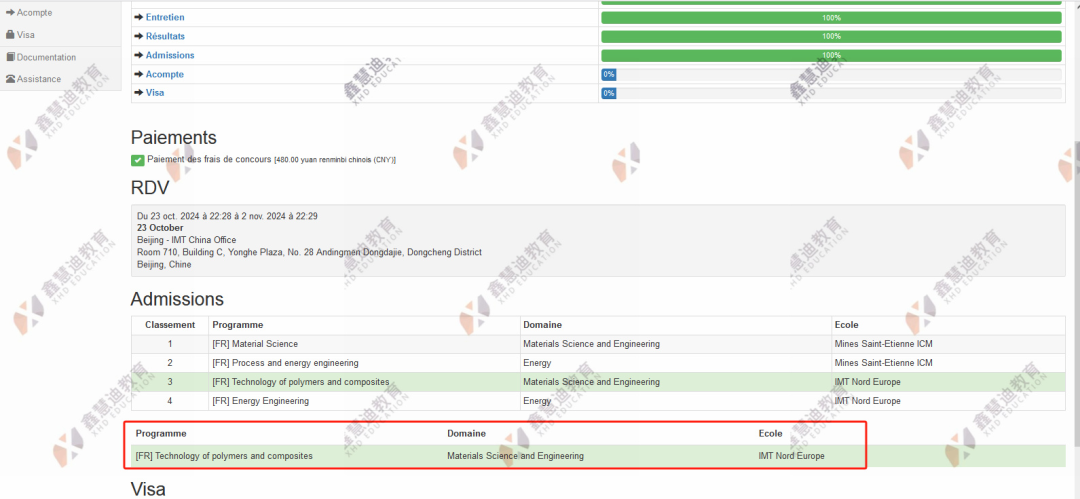Click the Résultats 100% progress bar
Screen dimensions: 1080x499
[x=831, y=36]
